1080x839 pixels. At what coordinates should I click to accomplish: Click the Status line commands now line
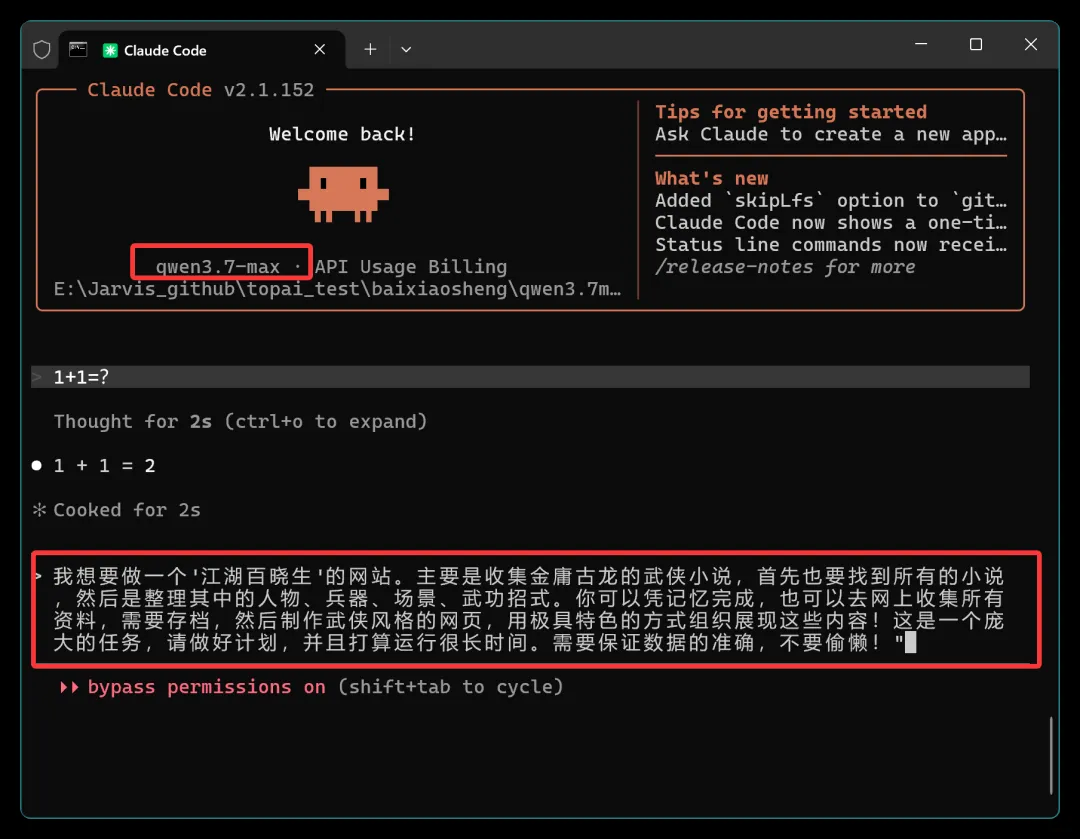(x=831, y=245)
